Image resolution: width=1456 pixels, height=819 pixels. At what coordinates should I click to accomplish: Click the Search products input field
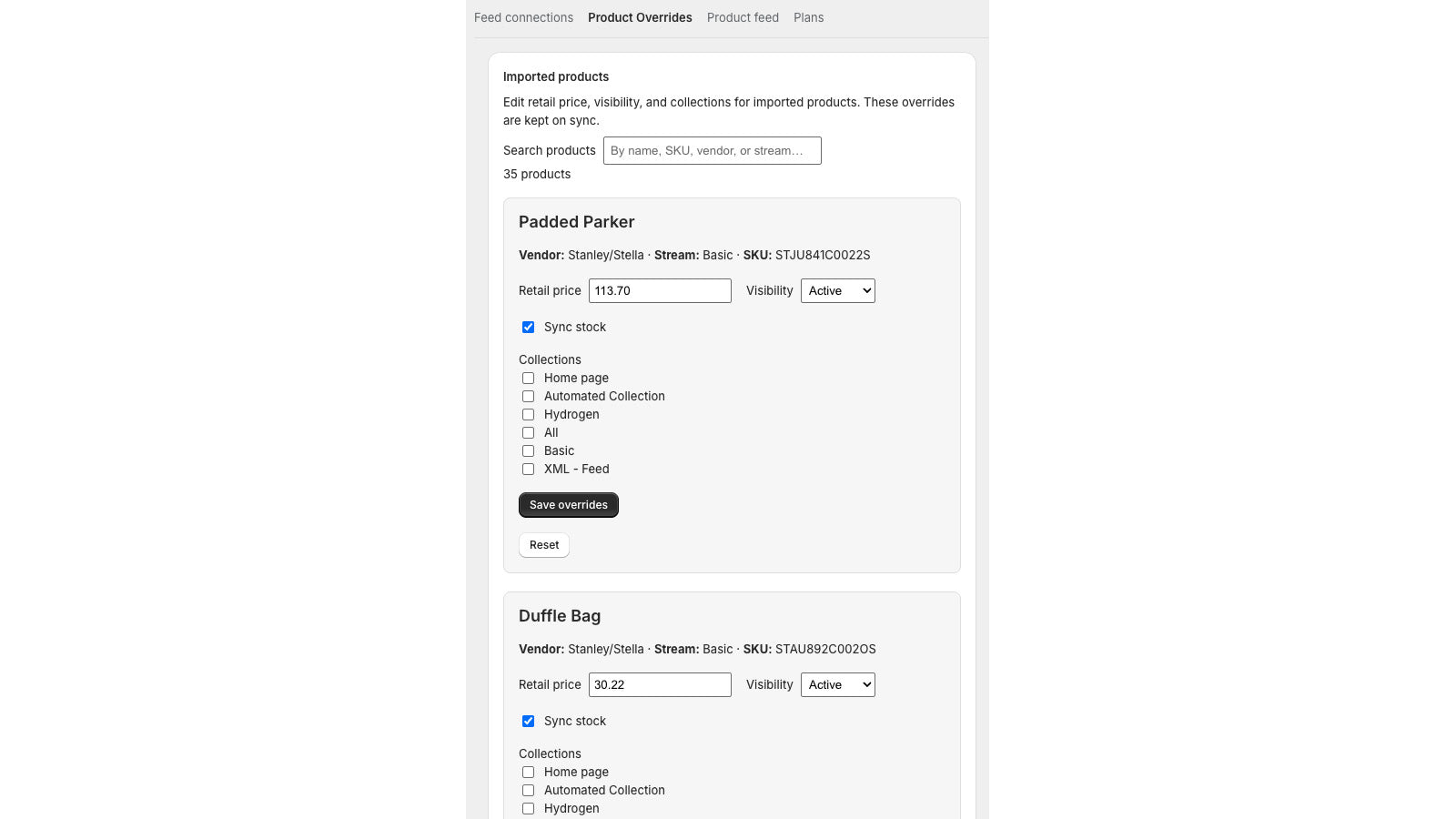[712, 151]
